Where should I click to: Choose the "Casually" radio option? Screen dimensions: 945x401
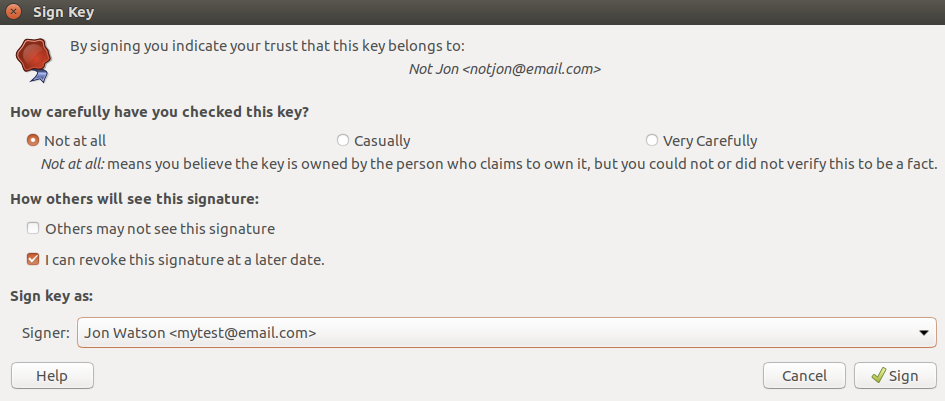(x=343, y=141)
